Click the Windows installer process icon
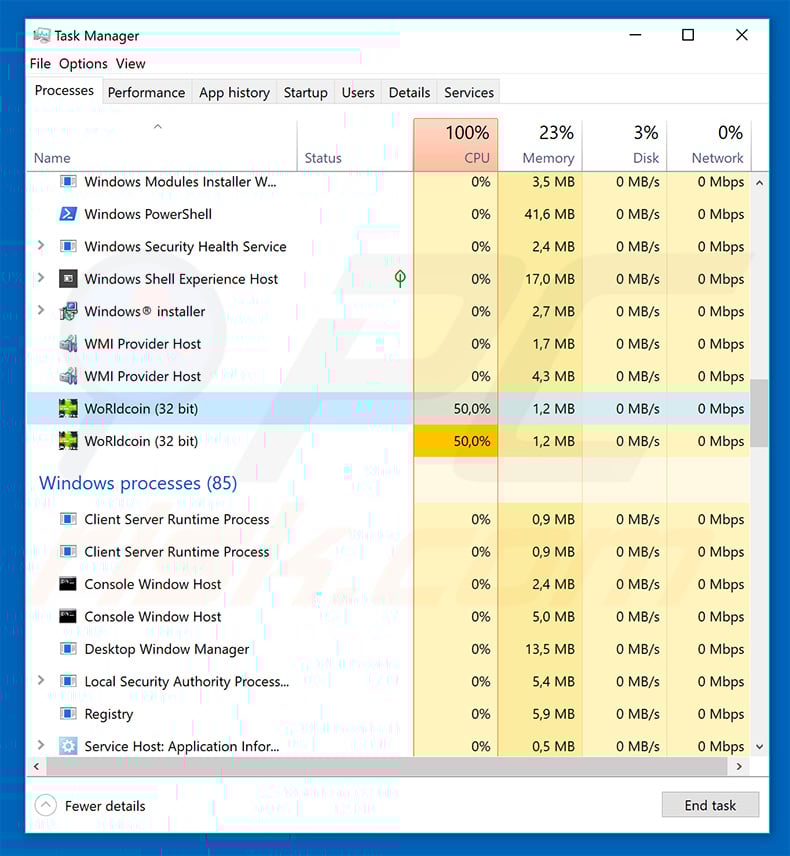The width and height of the screenshot is (790, 856). point(68,311)
